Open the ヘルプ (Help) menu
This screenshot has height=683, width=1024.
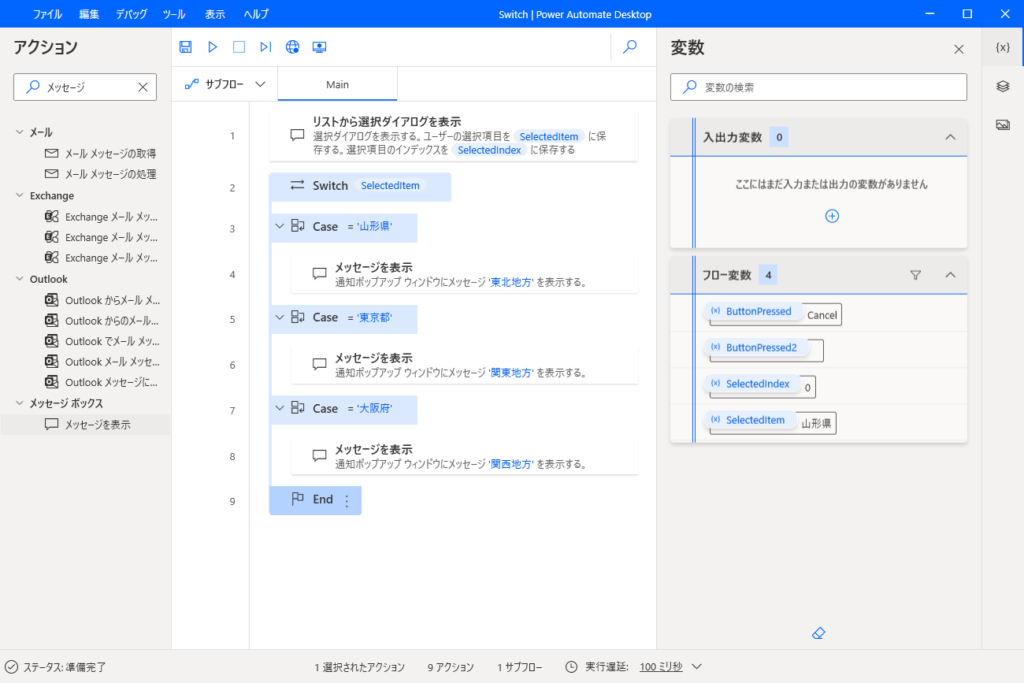click(255, 14)
